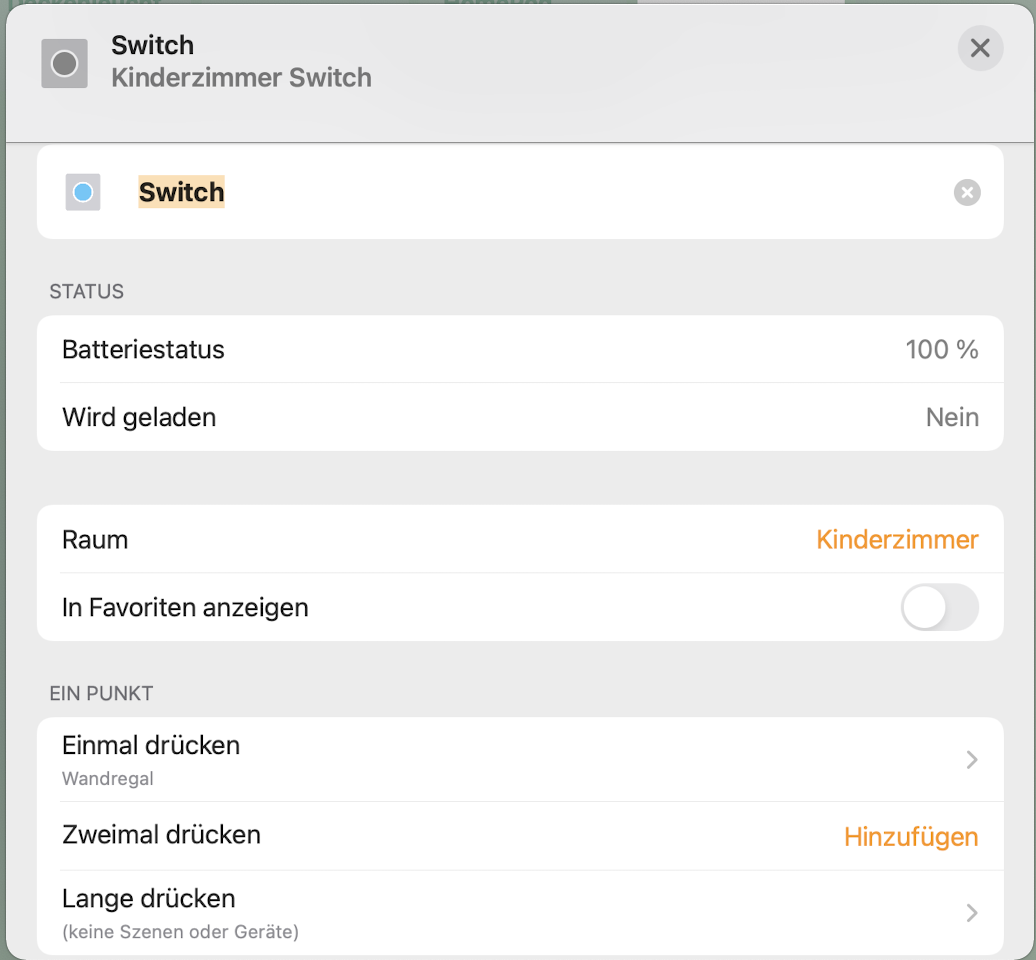Screen dimensions: 1036x960
Task: Expand Einmal drücken chevron arrow
Action: point(971,760)
